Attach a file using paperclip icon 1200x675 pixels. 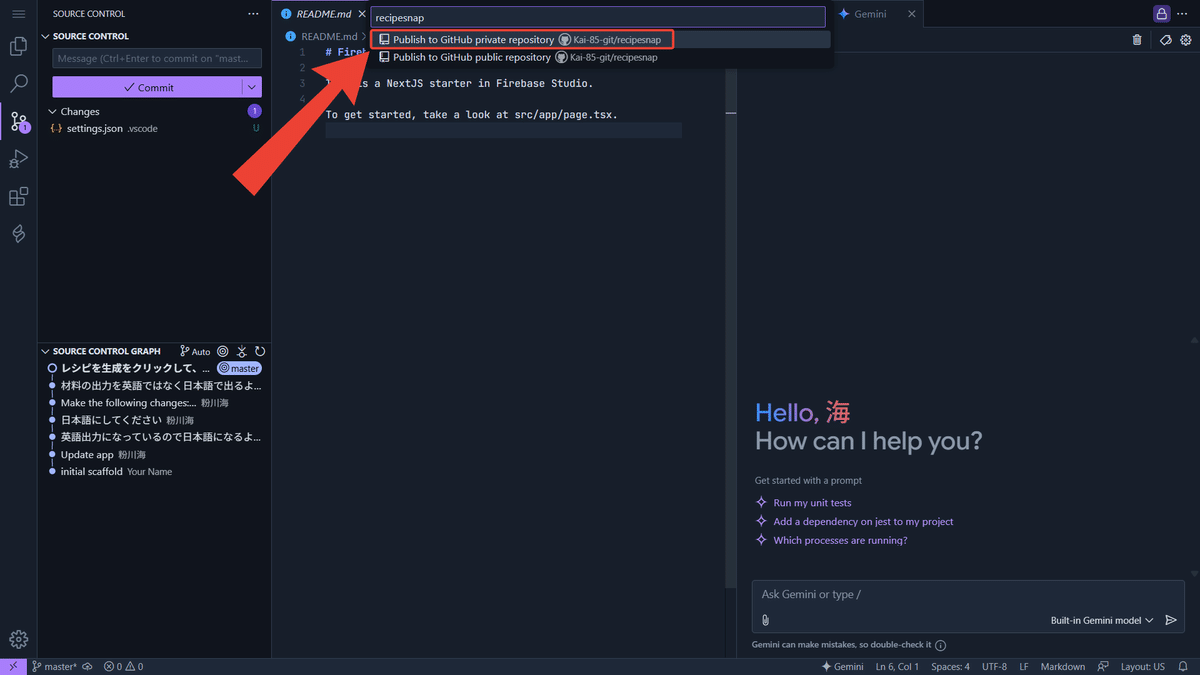[x=766, y=620]
